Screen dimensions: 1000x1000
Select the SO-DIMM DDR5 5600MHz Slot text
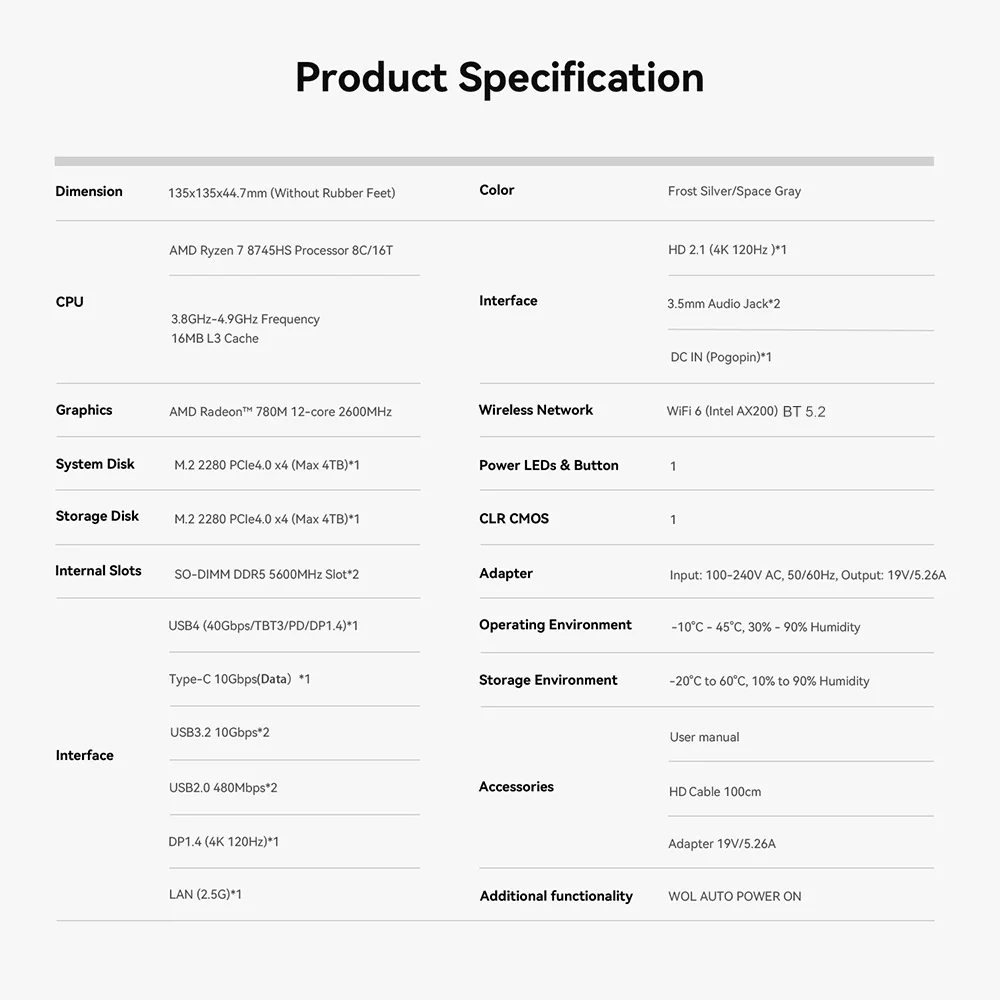pos(266,574)
